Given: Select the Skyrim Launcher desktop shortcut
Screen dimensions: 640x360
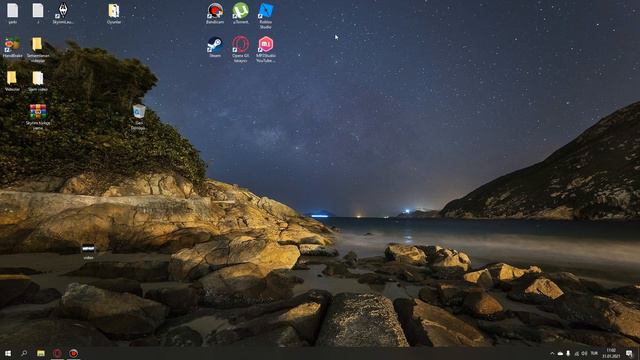Looking at the screenshot, I should pos(63,13).
